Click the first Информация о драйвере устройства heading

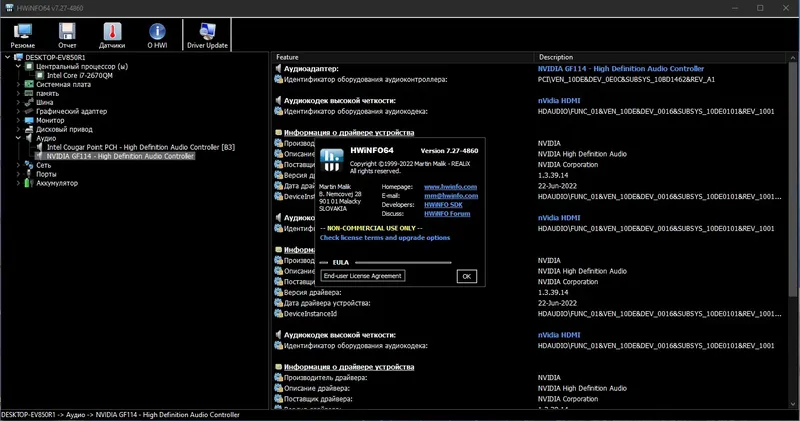349,133
